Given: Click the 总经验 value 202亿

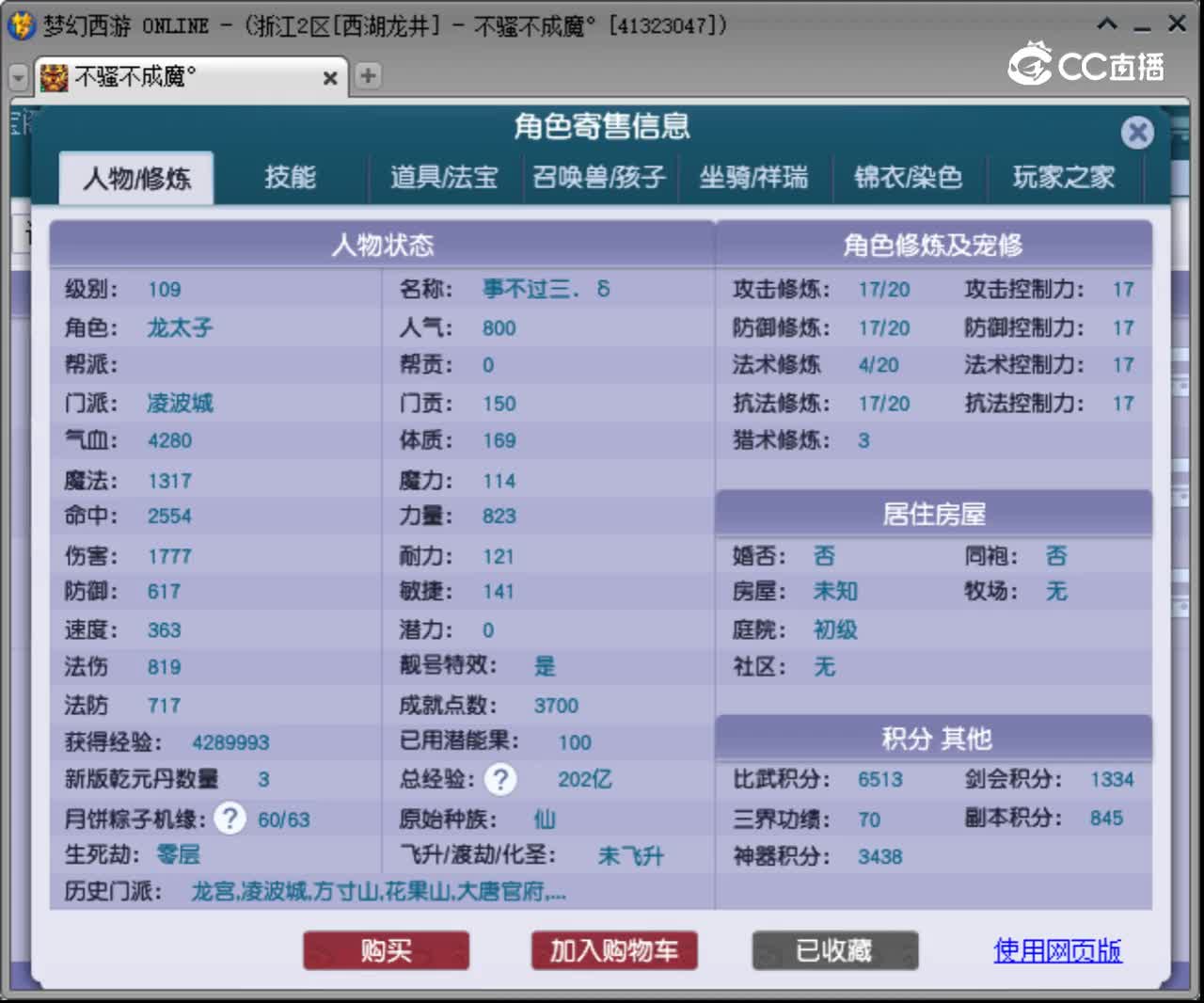Looking at the screenshot, I should 584,779.
